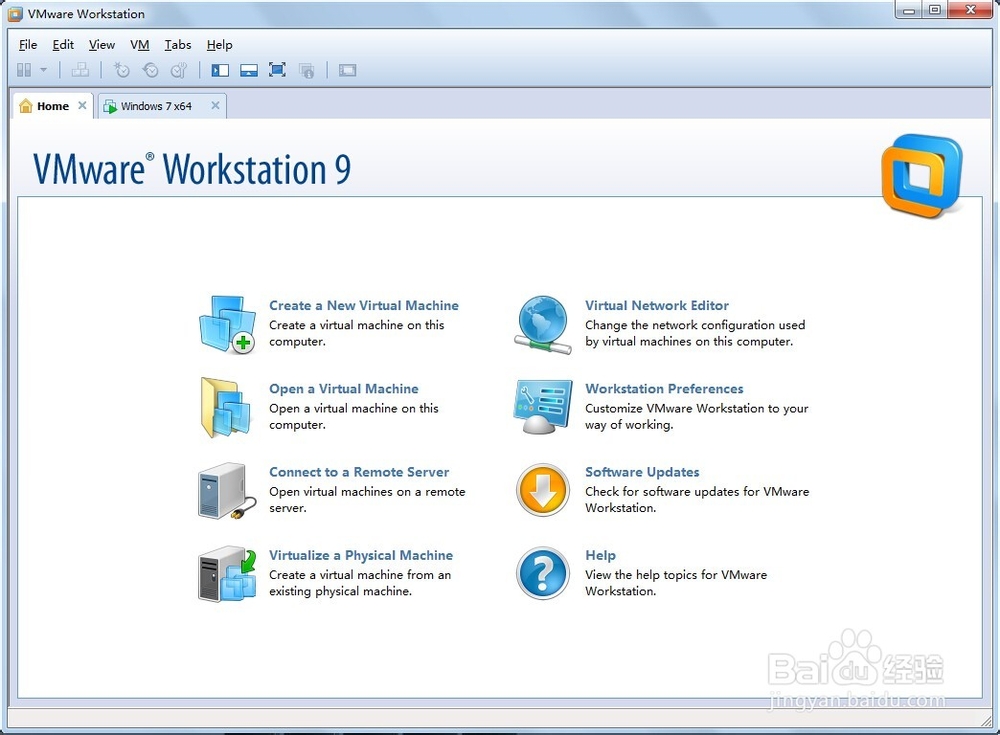Click text 'Customize VMware Workstation to your way of working.'

tap(696, 416)
